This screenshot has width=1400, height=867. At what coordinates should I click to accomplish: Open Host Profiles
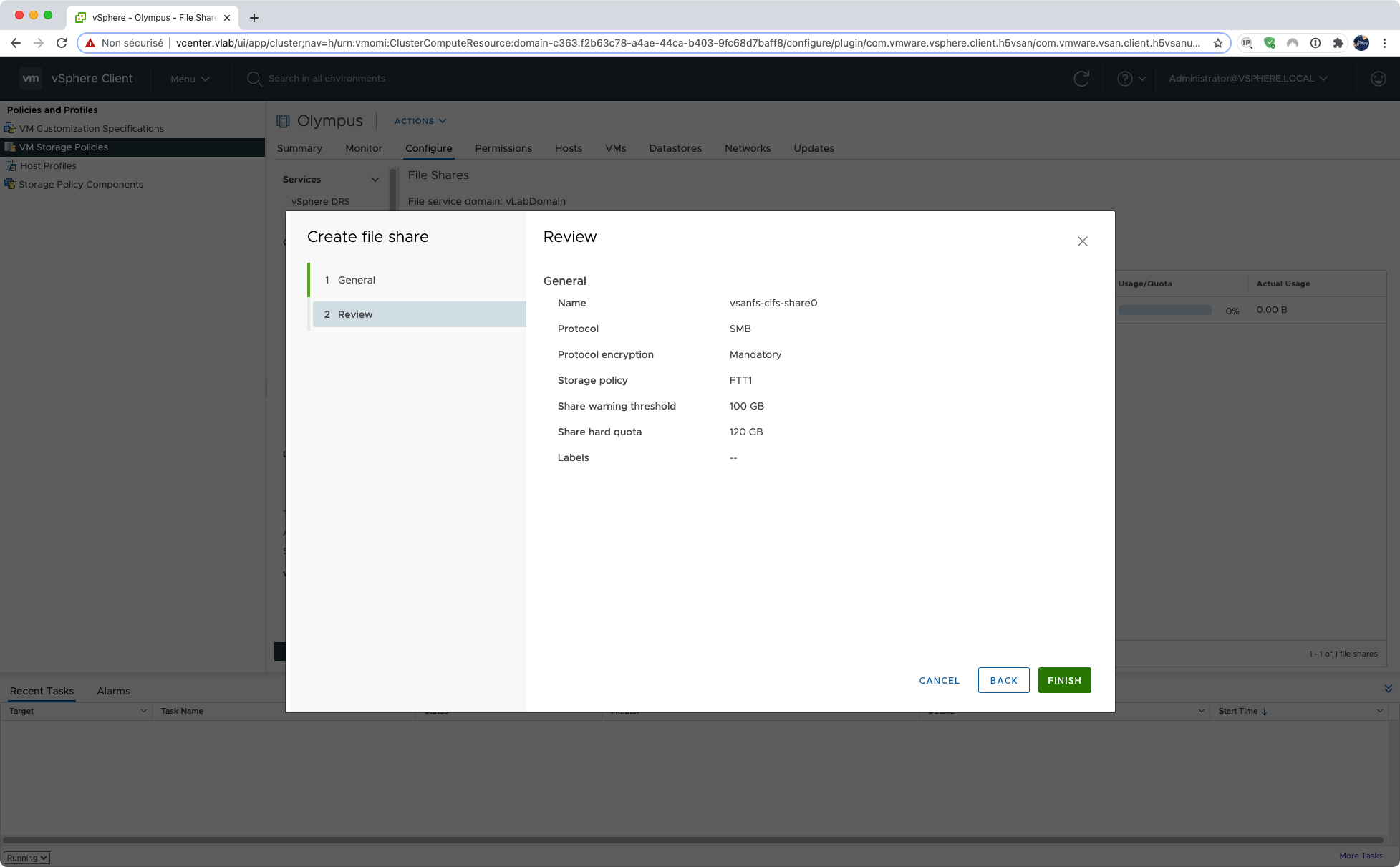tap(48, 165)
